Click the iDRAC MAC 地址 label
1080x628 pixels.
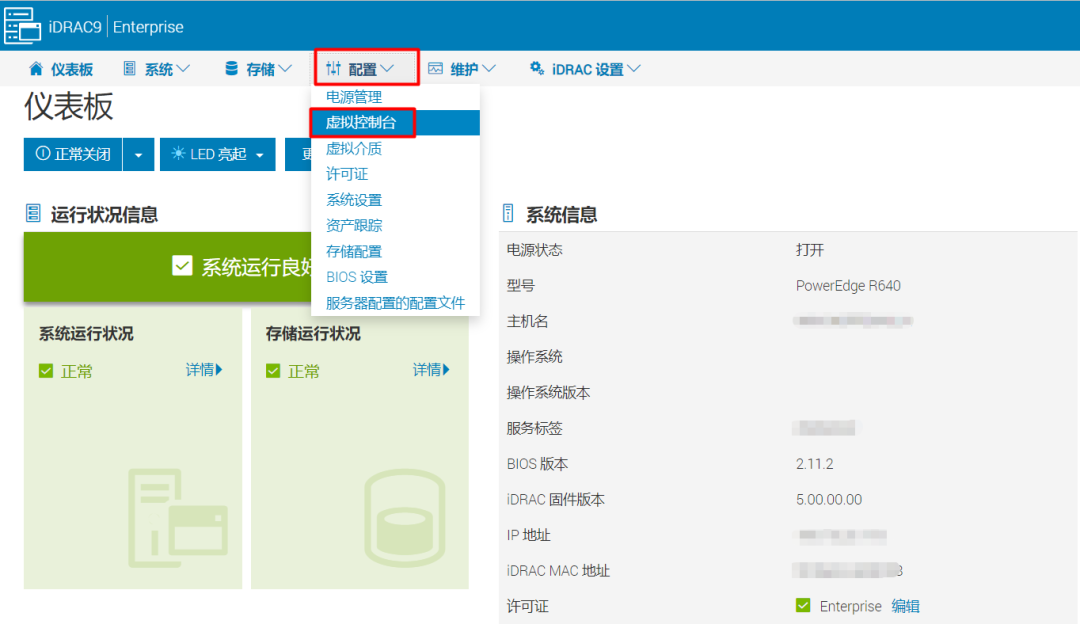[x=558, y=571]
